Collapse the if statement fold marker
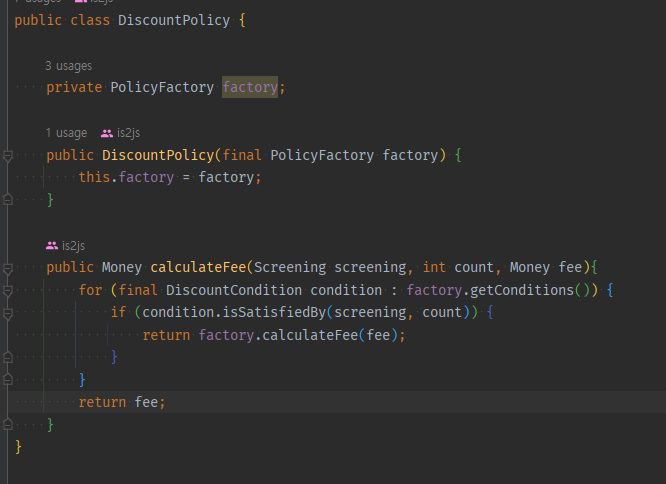 pos(7,314)
